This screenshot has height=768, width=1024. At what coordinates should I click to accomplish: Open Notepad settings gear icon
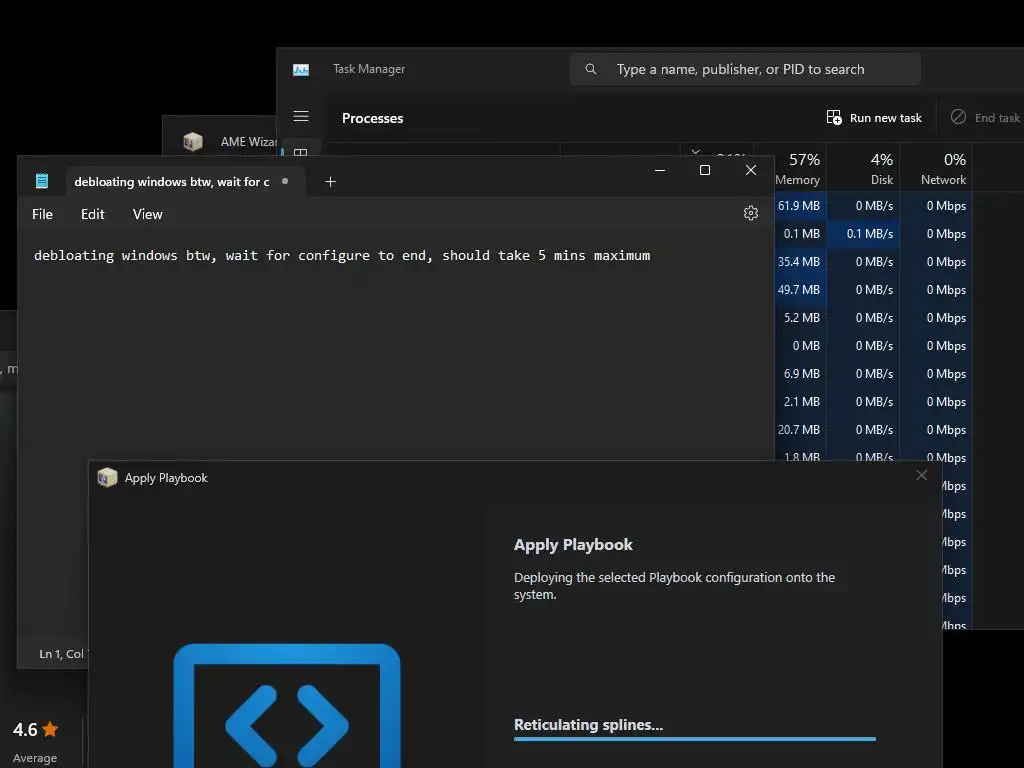(751, 214)
